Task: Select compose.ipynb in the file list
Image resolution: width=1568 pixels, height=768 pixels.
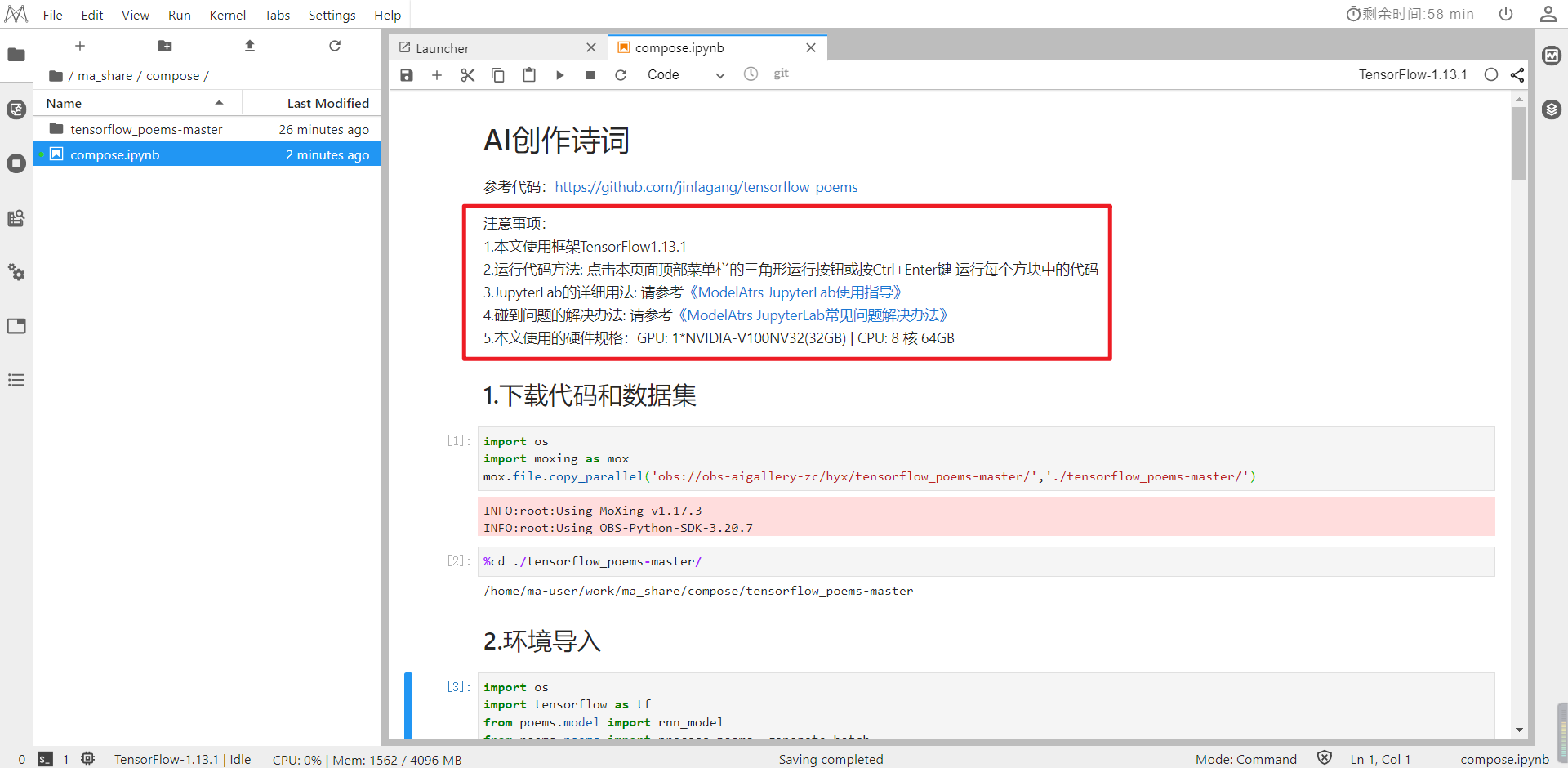Action: pos(207,154)
